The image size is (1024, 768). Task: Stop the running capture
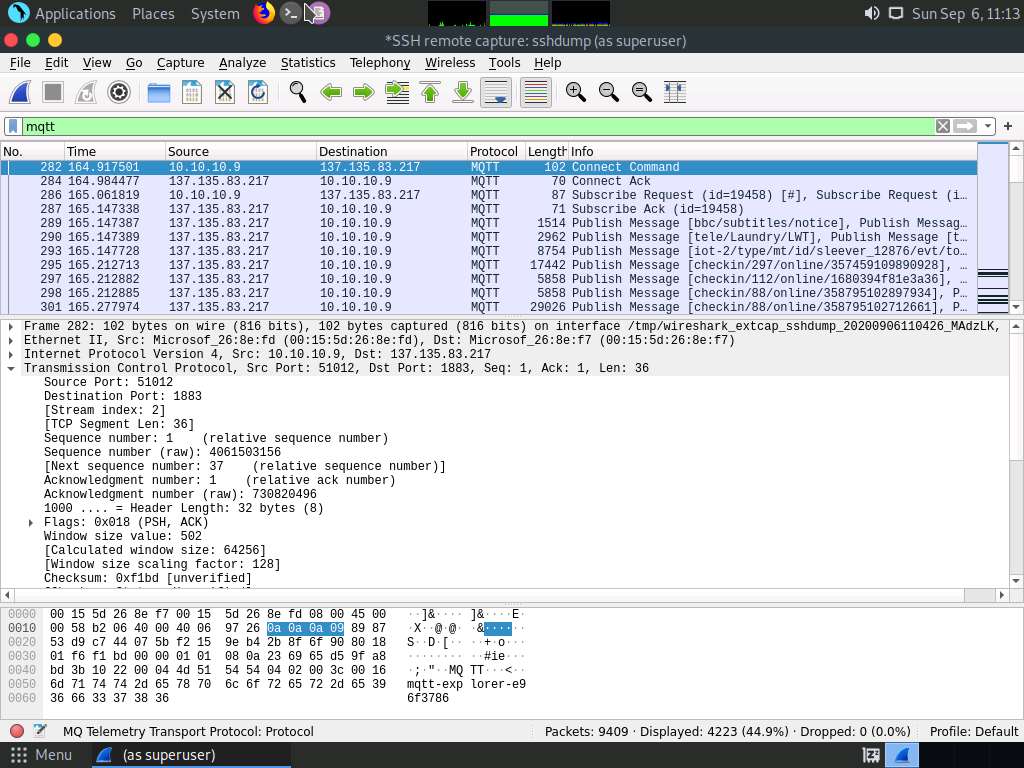click(x=52, y=92)
